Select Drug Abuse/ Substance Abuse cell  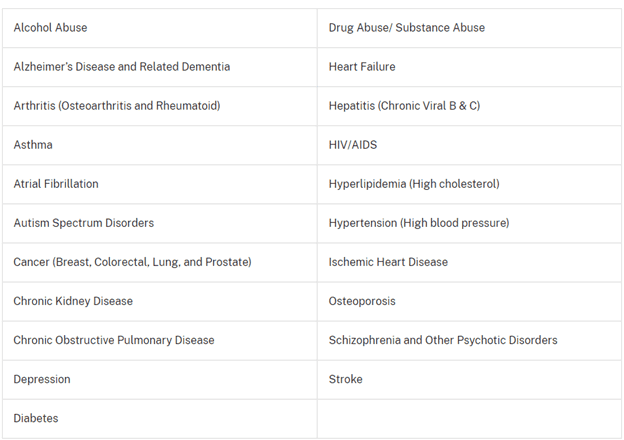point(406,28)
